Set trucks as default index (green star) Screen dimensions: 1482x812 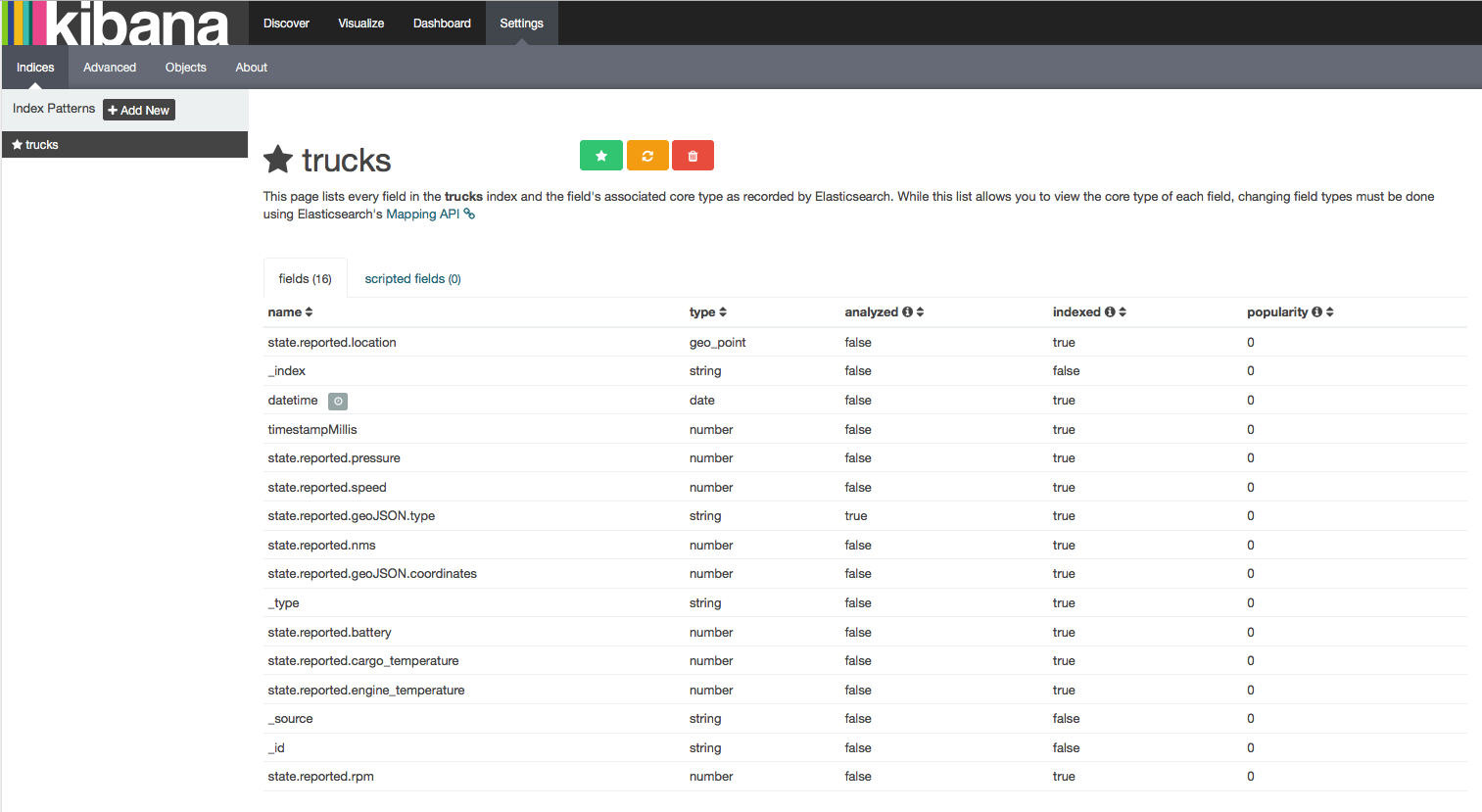[x=601, y=156]
